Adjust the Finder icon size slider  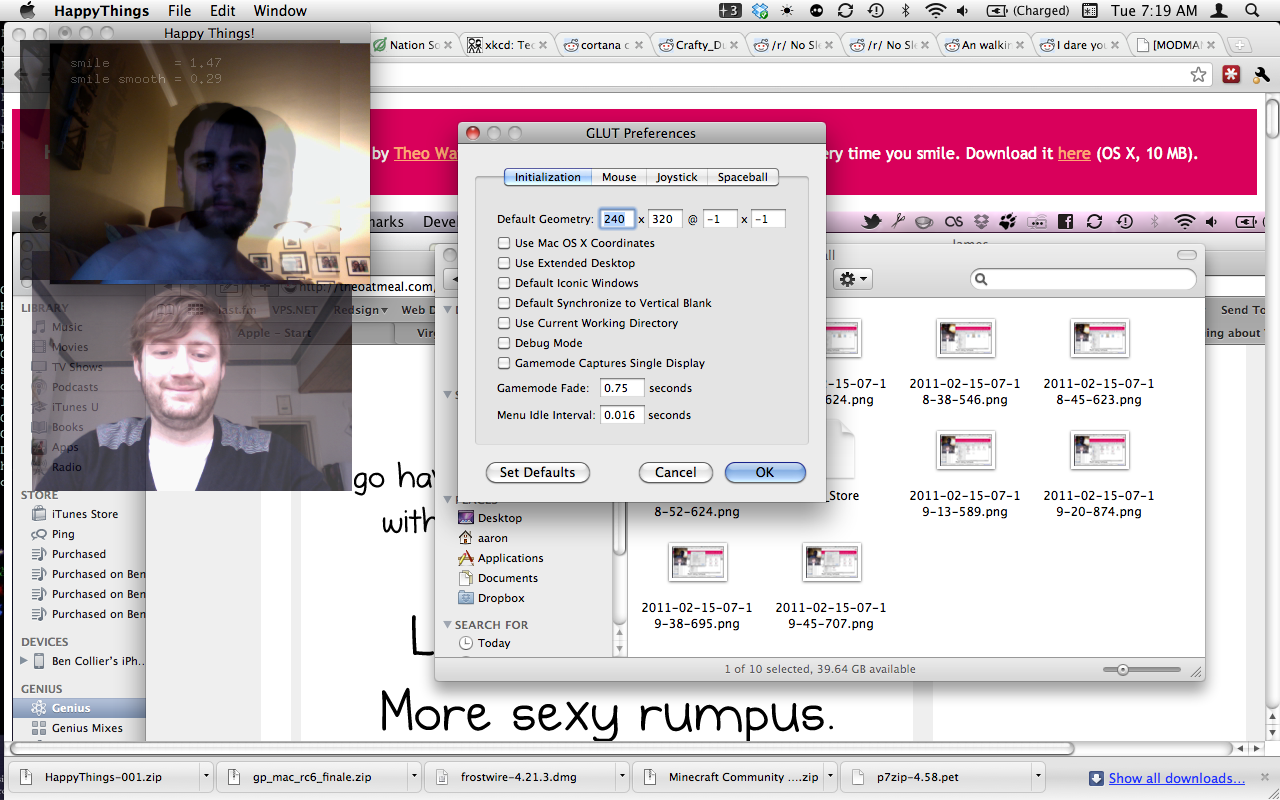1123,670
